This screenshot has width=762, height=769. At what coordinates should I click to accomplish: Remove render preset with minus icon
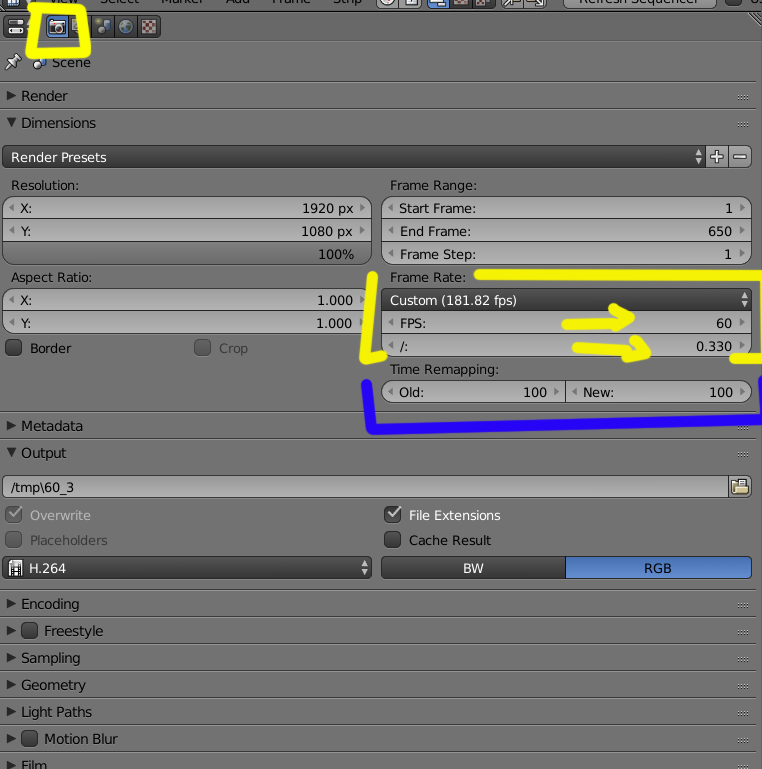click(740, 157)
